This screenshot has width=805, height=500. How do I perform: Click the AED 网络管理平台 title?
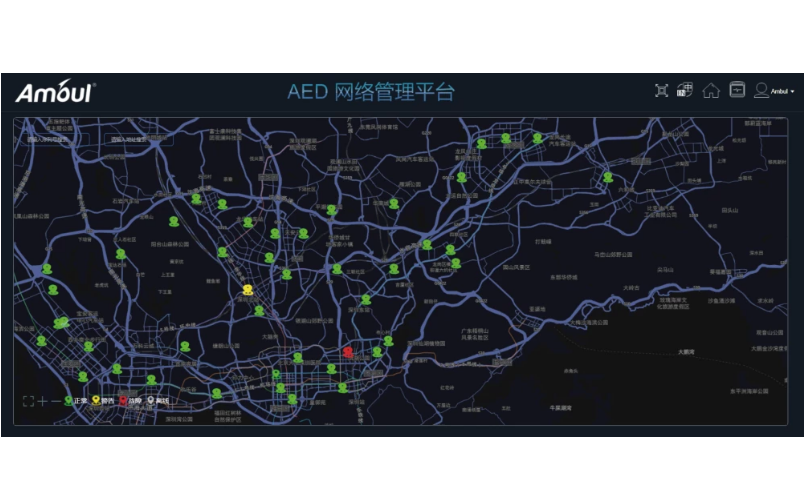[x=370, y=92]
